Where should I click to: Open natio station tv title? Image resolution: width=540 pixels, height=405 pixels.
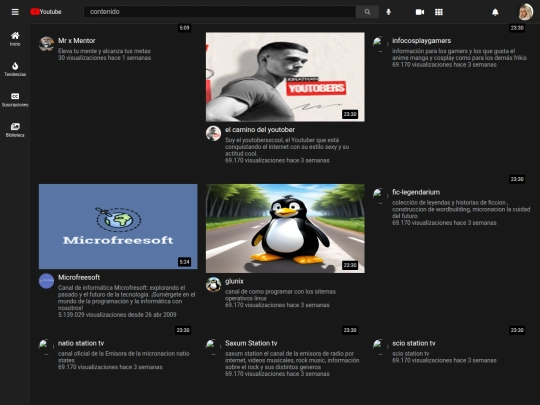pos(81,343)
